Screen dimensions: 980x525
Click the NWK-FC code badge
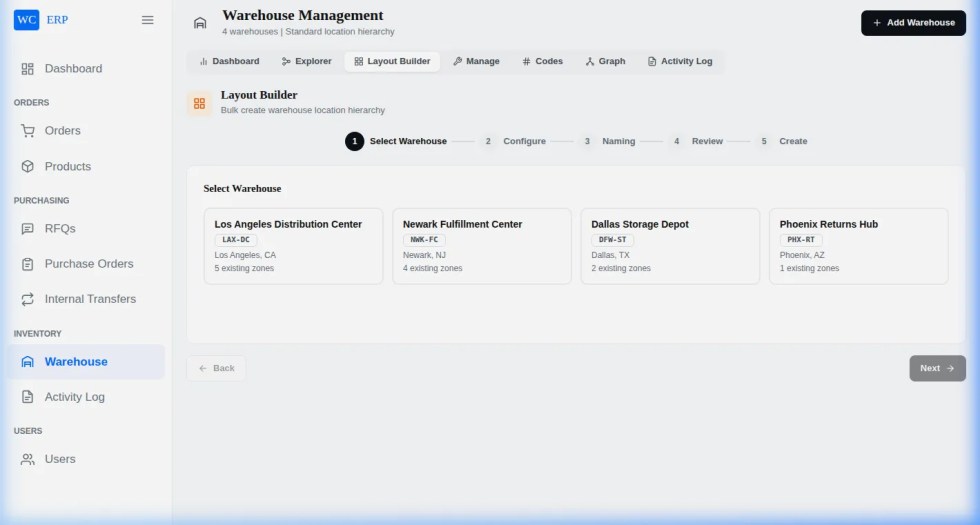coord(424,240)
